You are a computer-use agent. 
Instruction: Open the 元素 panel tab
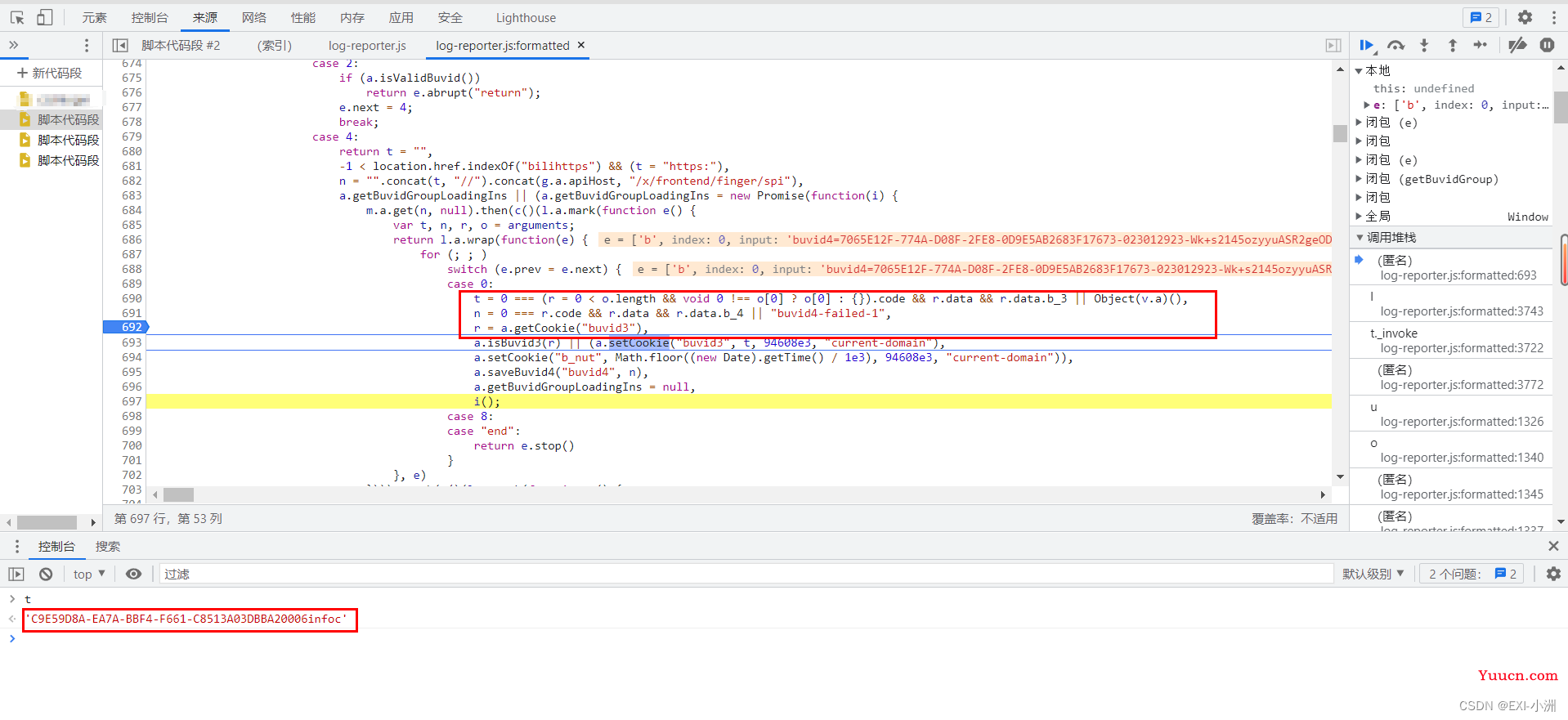point(95,17)
